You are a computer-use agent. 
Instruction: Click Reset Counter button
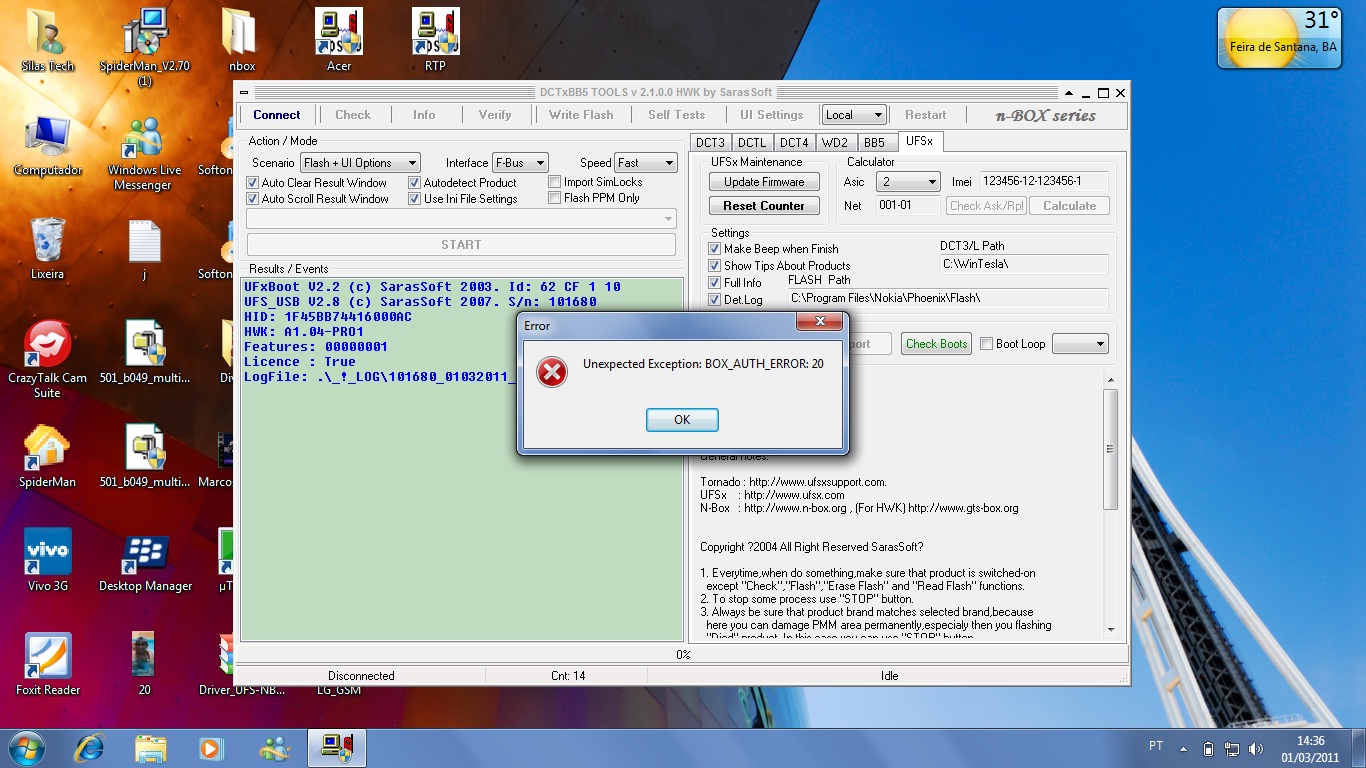tap(764, 206)
